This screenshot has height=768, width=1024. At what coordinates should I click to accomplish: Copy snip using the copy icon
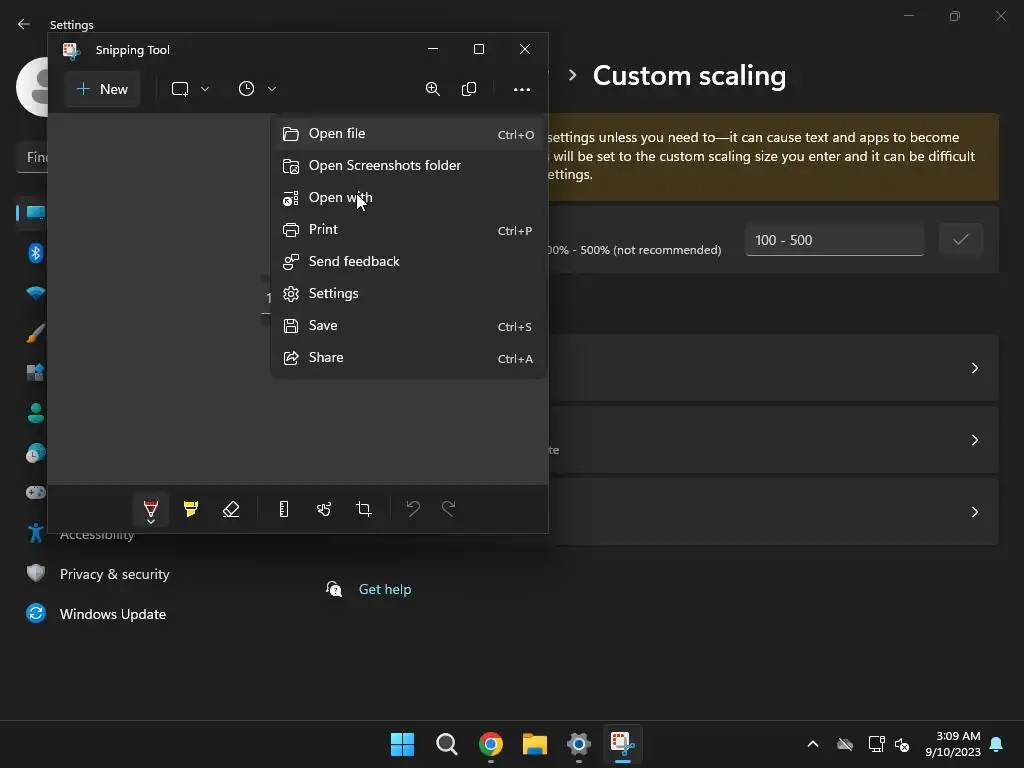pos(469,89)
